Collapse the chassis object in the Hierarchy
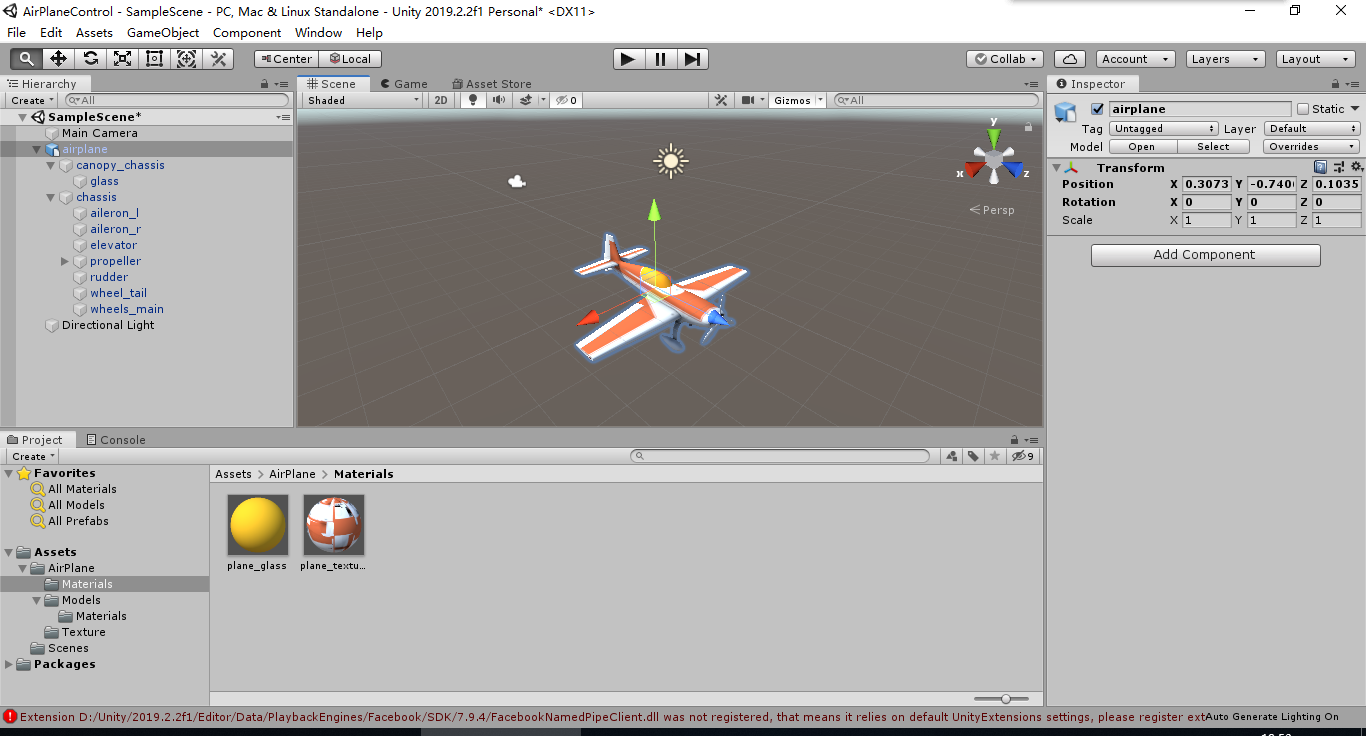The width and height of the screenshot is (1366, 736). point(48,197)
